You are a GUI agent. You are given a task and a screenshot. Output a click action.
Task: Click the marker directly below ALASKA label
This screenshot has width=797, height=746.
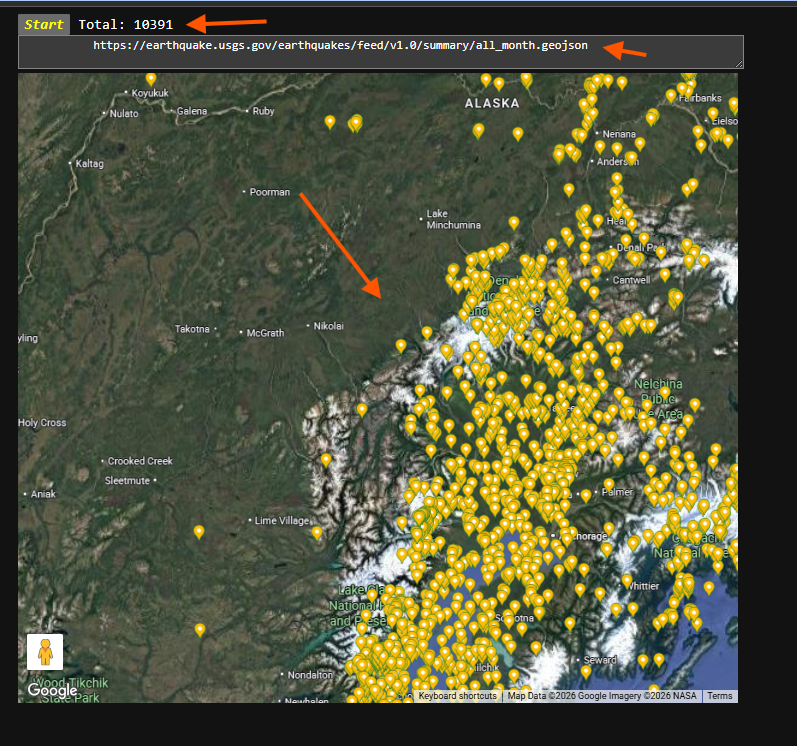tap(478, 130)
